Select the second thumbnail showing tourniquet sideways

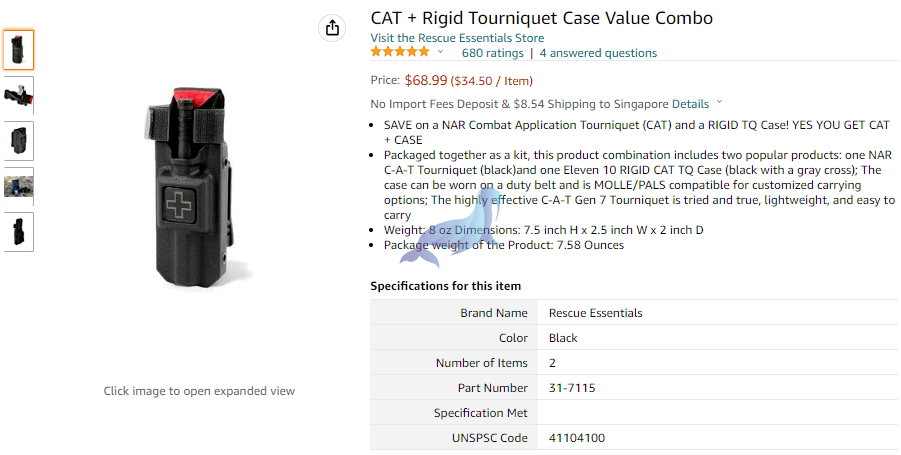point(18,95)
